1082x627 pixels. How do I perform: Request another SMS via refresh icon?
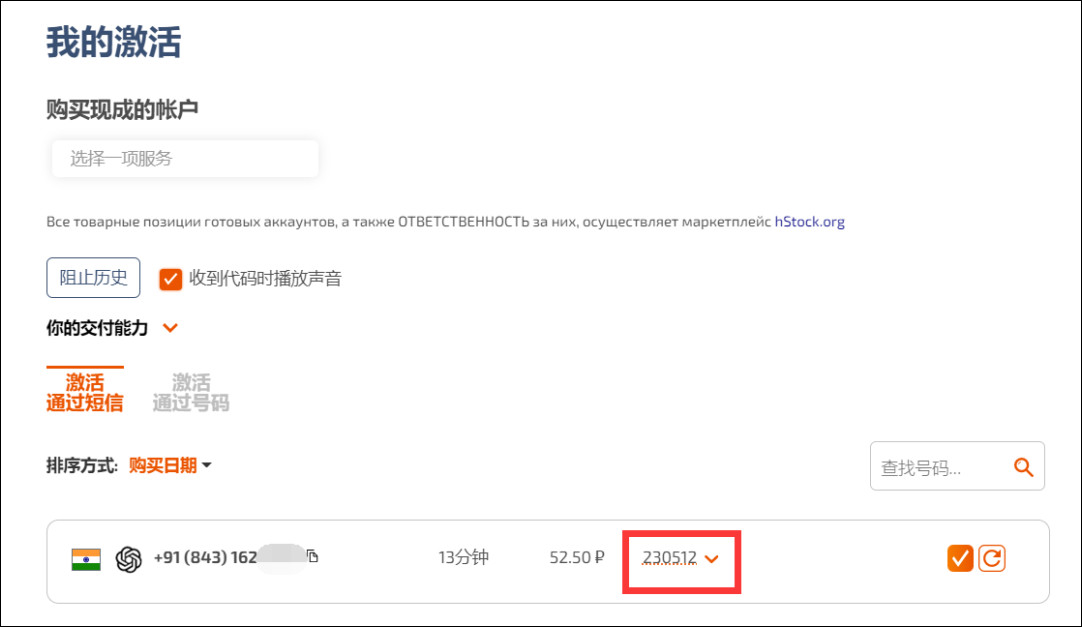pos(991,559)
